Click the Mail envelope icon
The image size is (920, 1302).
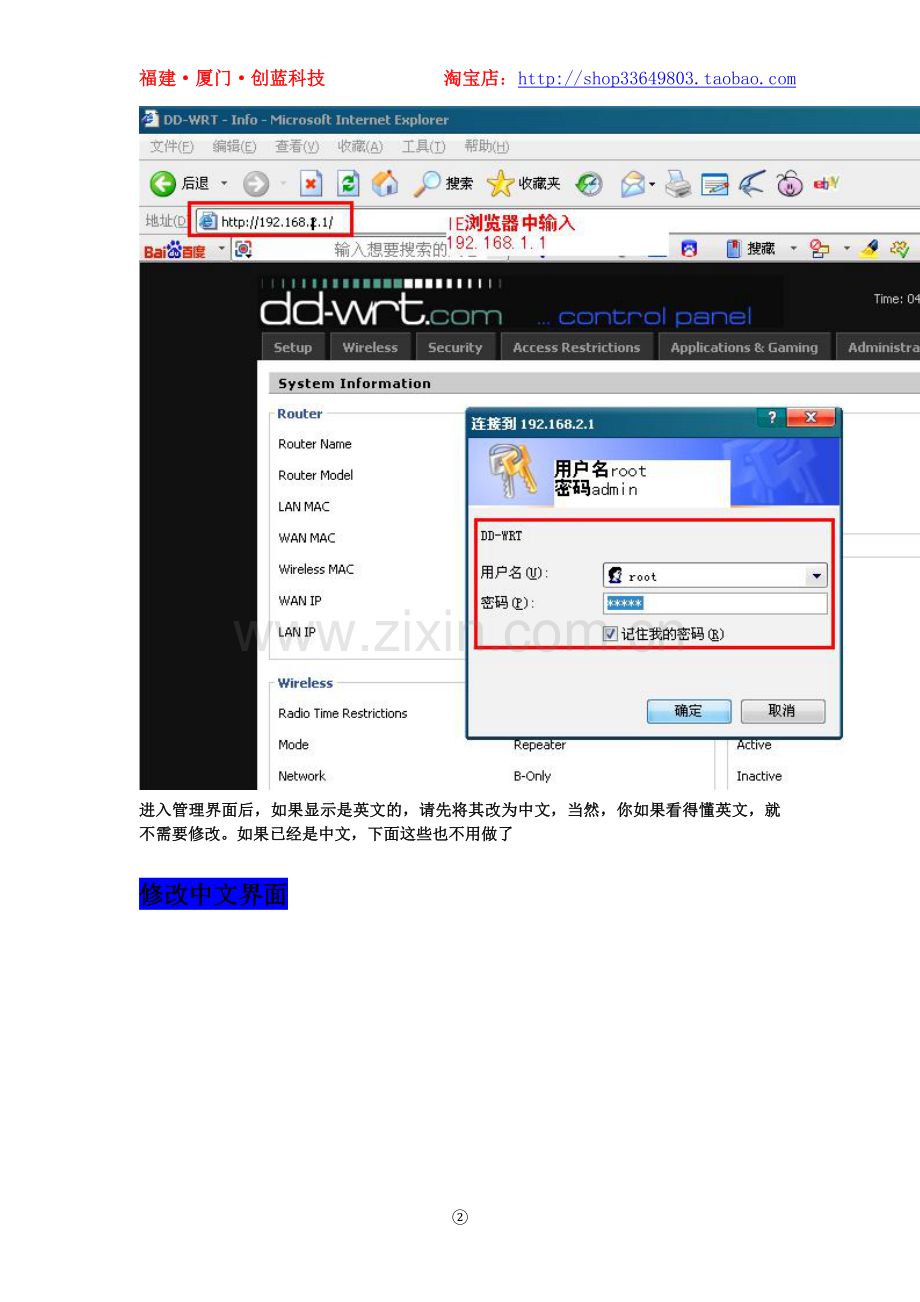coord(633,184)
